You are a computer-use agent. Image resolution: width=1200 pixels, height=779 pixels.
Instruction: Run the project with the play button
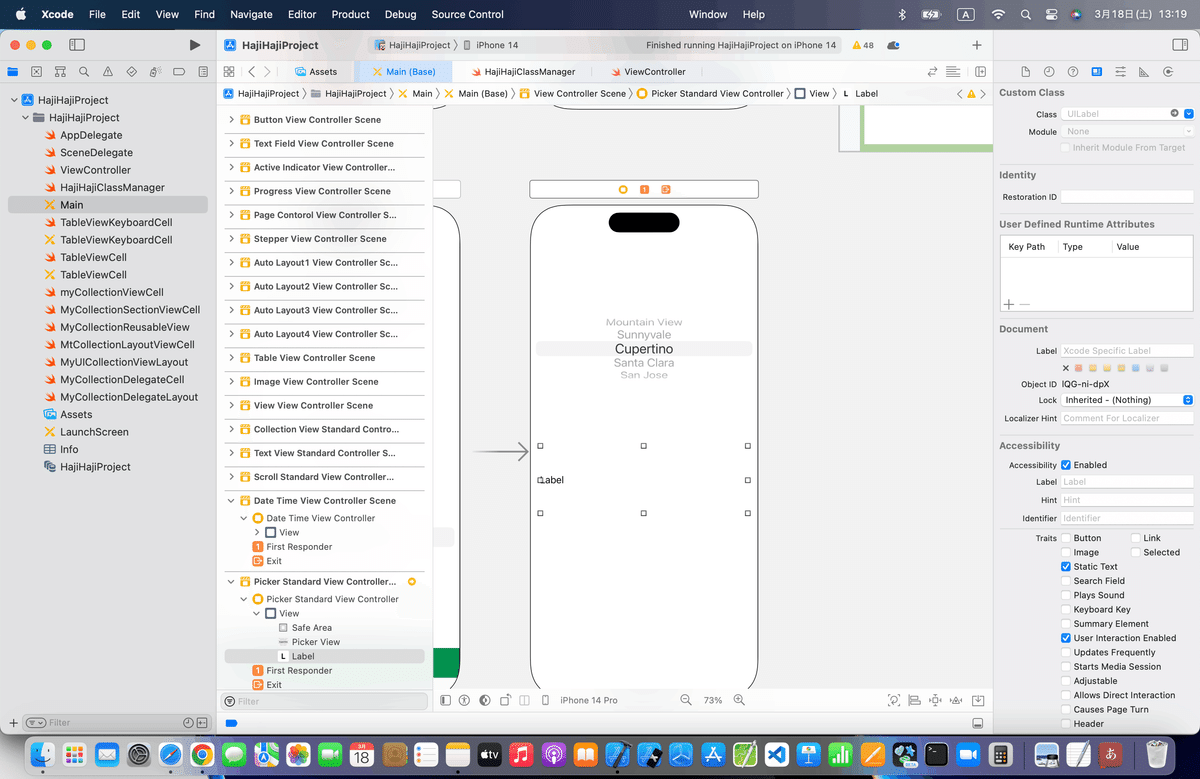click(x=194, y=45)
